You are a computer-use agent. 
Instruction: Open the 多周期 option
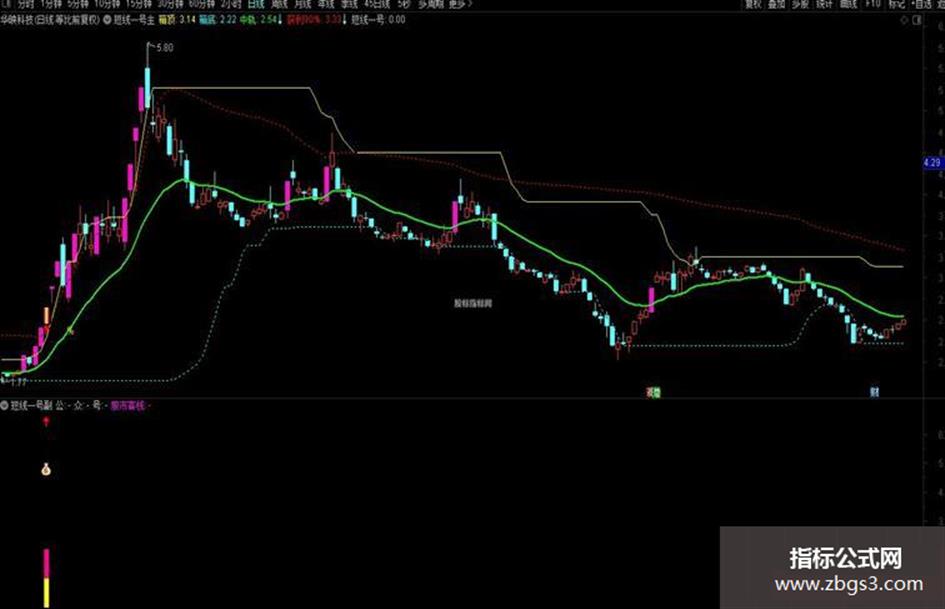[430, 4]
